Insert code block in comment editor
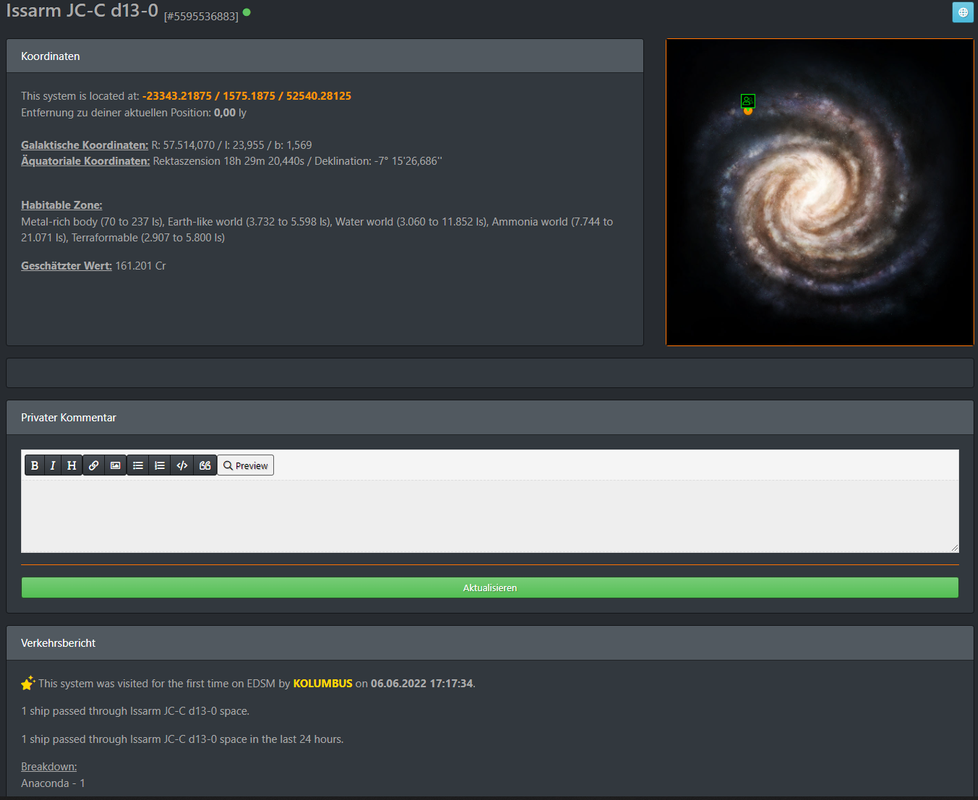The image size is (978, 800). (x=182, y=465)
